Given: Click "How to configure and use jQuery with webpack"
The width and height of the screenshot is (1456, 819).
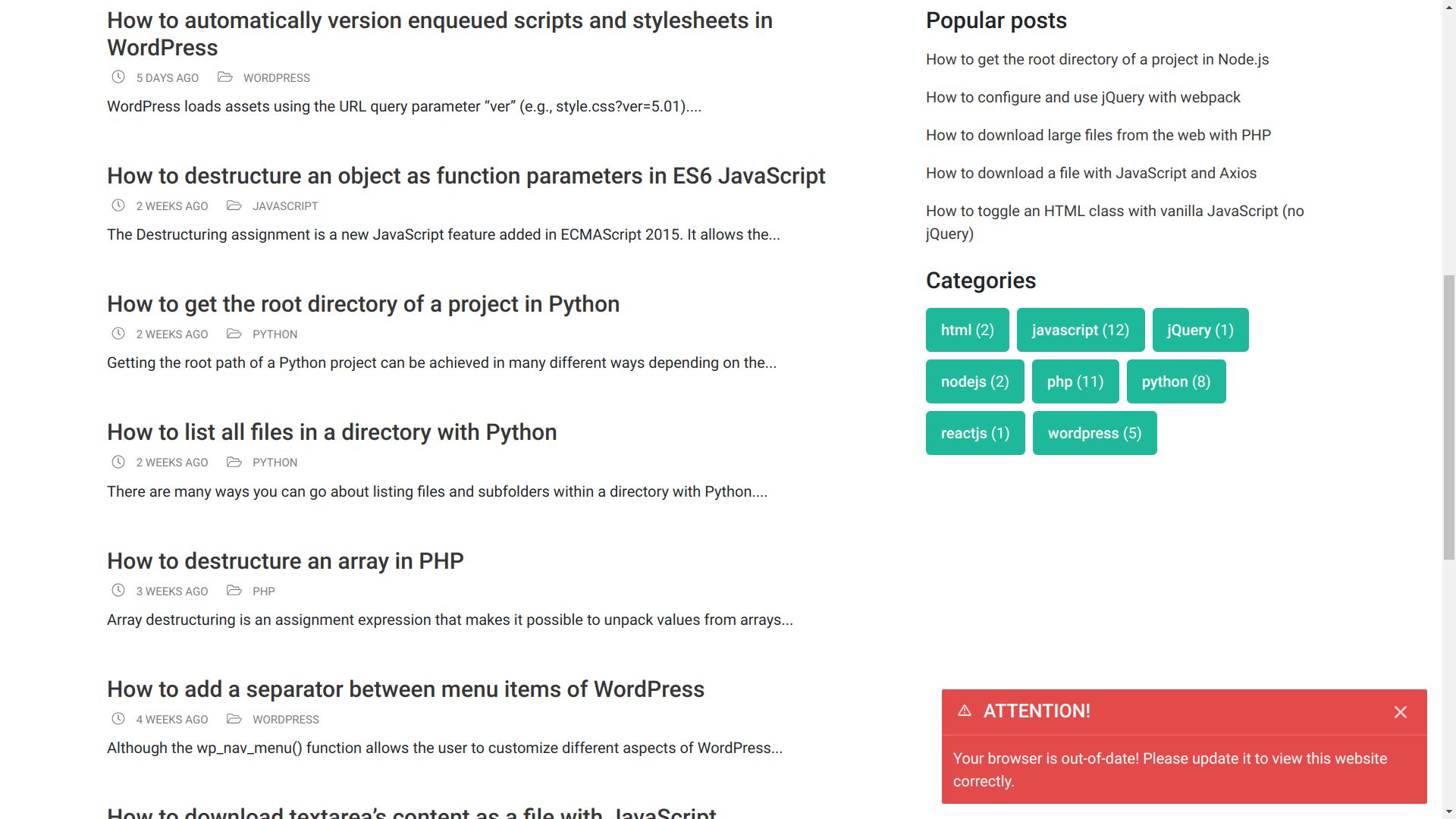Looking at the screenshot, I should [1082, 97].
